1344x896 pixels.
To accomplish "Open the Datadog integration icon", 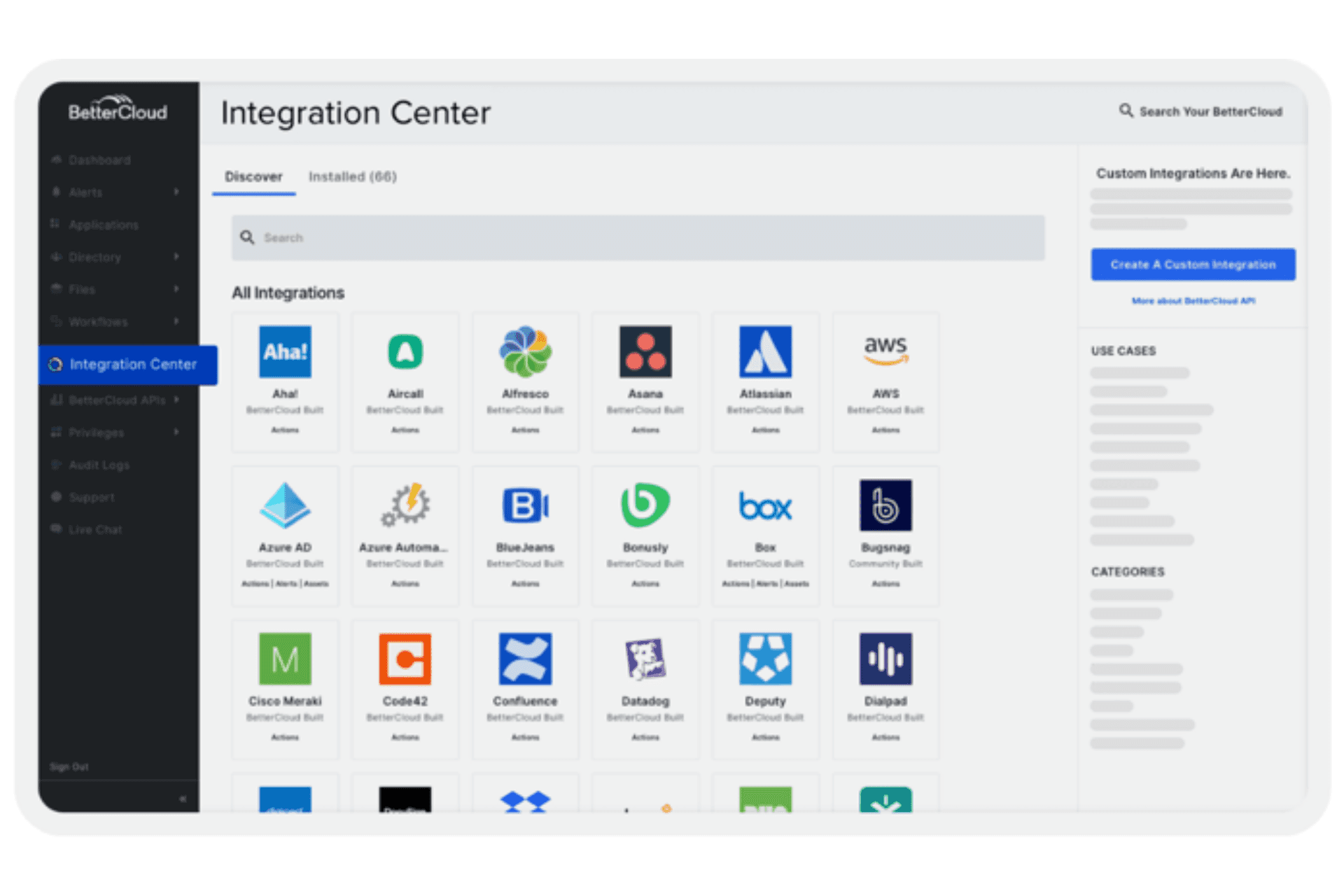I will coord(645,659).
